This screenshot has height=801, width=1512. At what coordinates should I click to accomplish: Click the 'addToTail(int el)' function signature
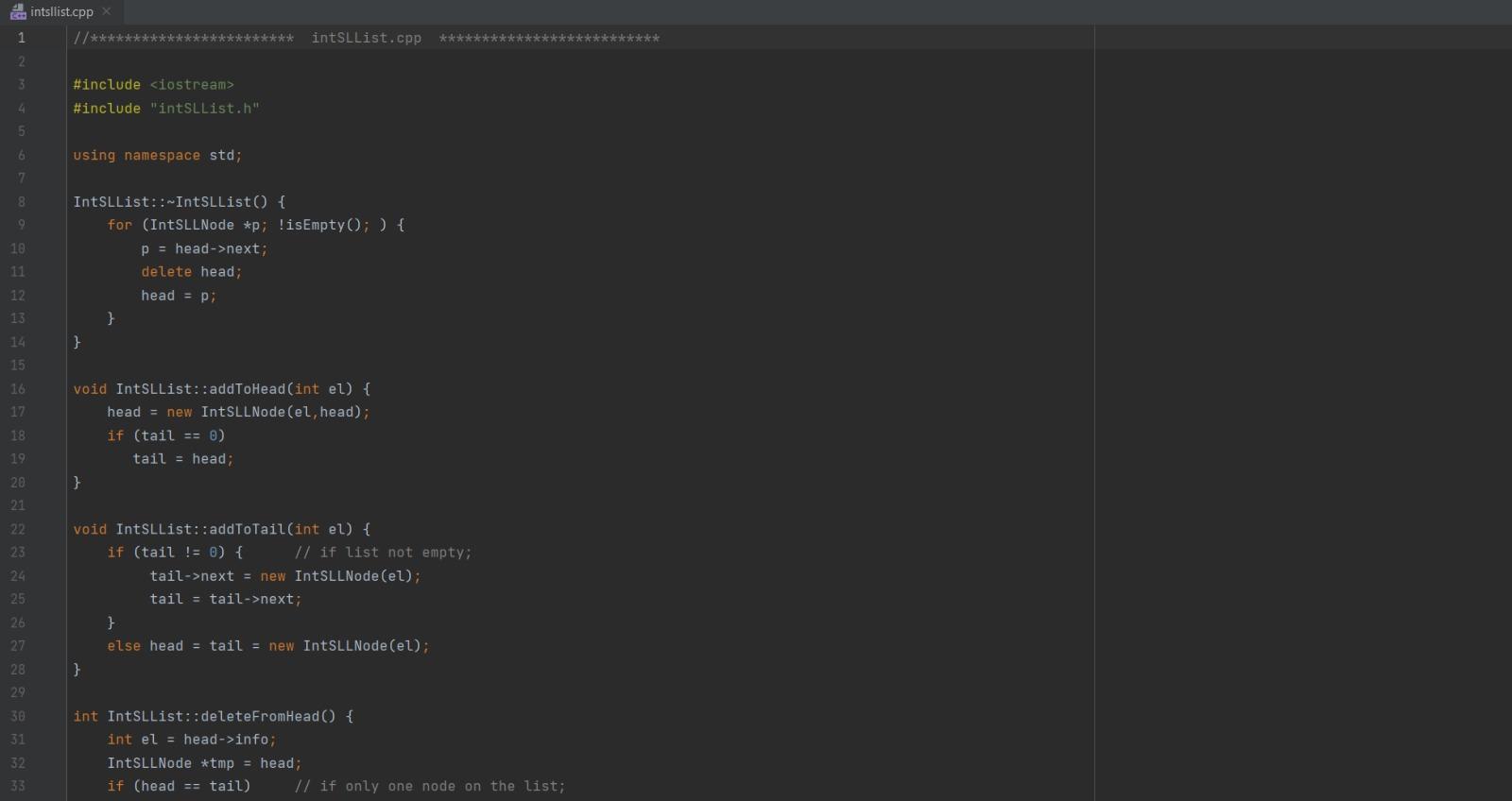(222, 530)
